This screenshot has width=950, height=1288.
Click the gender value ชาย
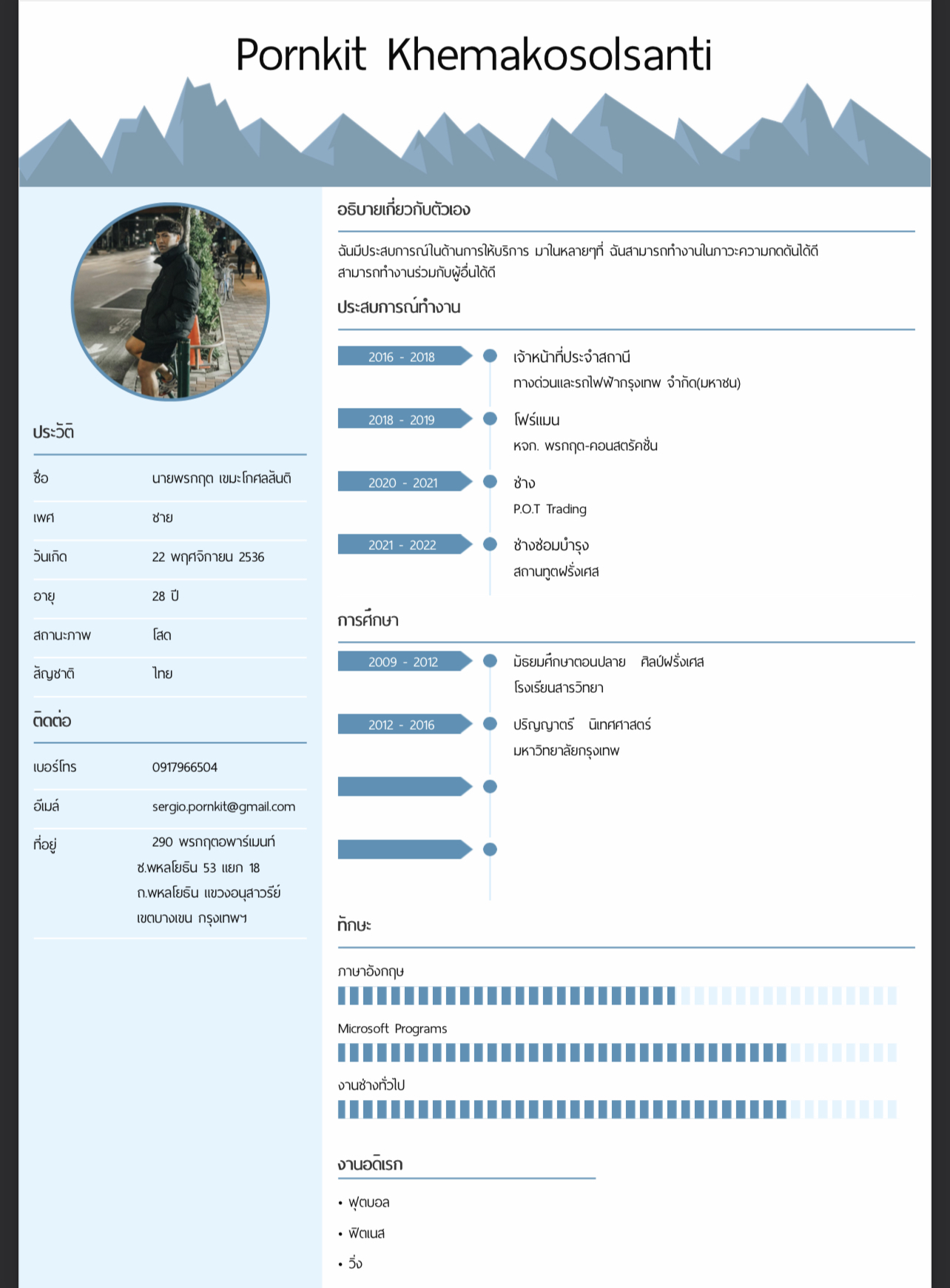[162, 517]
